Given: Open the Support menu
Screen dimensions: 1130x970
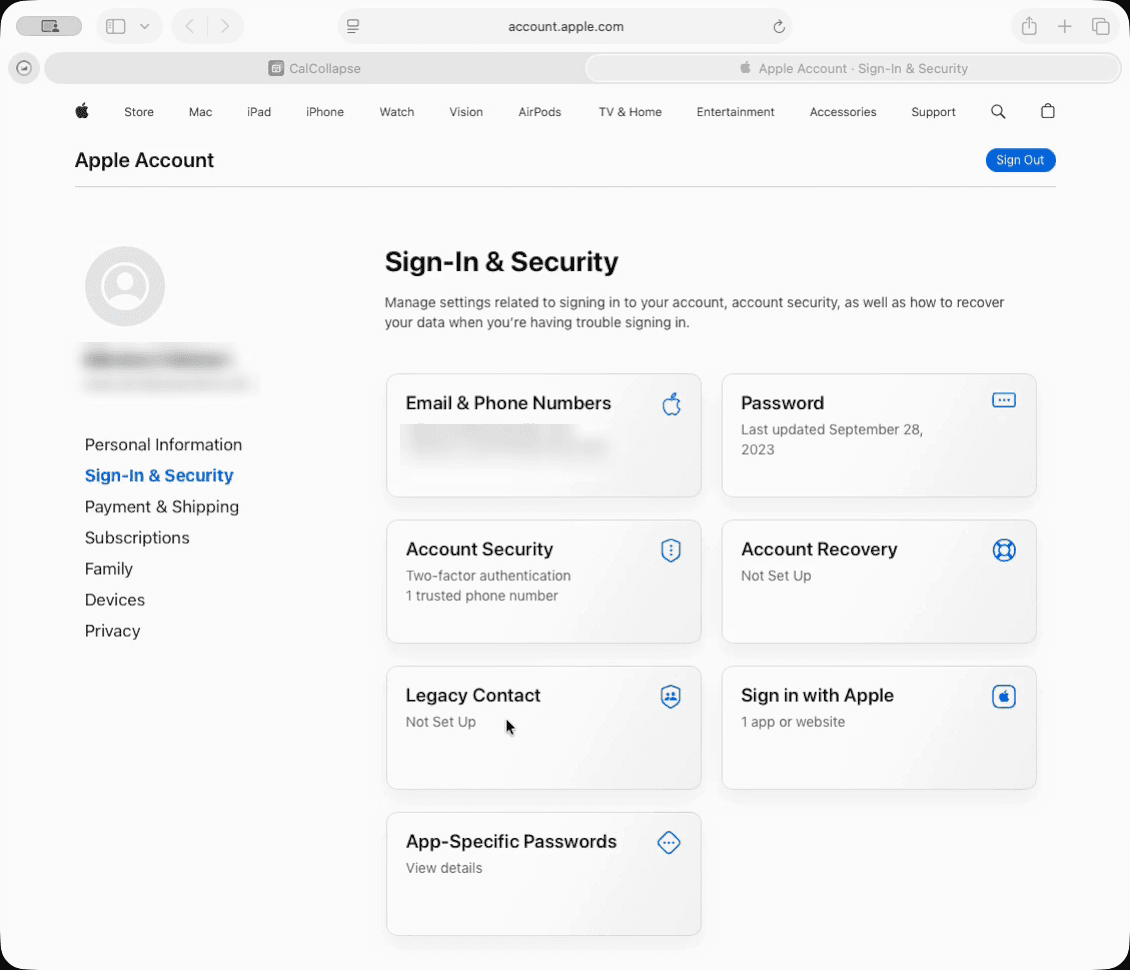Looking at the screenshot, I should 933,112.
